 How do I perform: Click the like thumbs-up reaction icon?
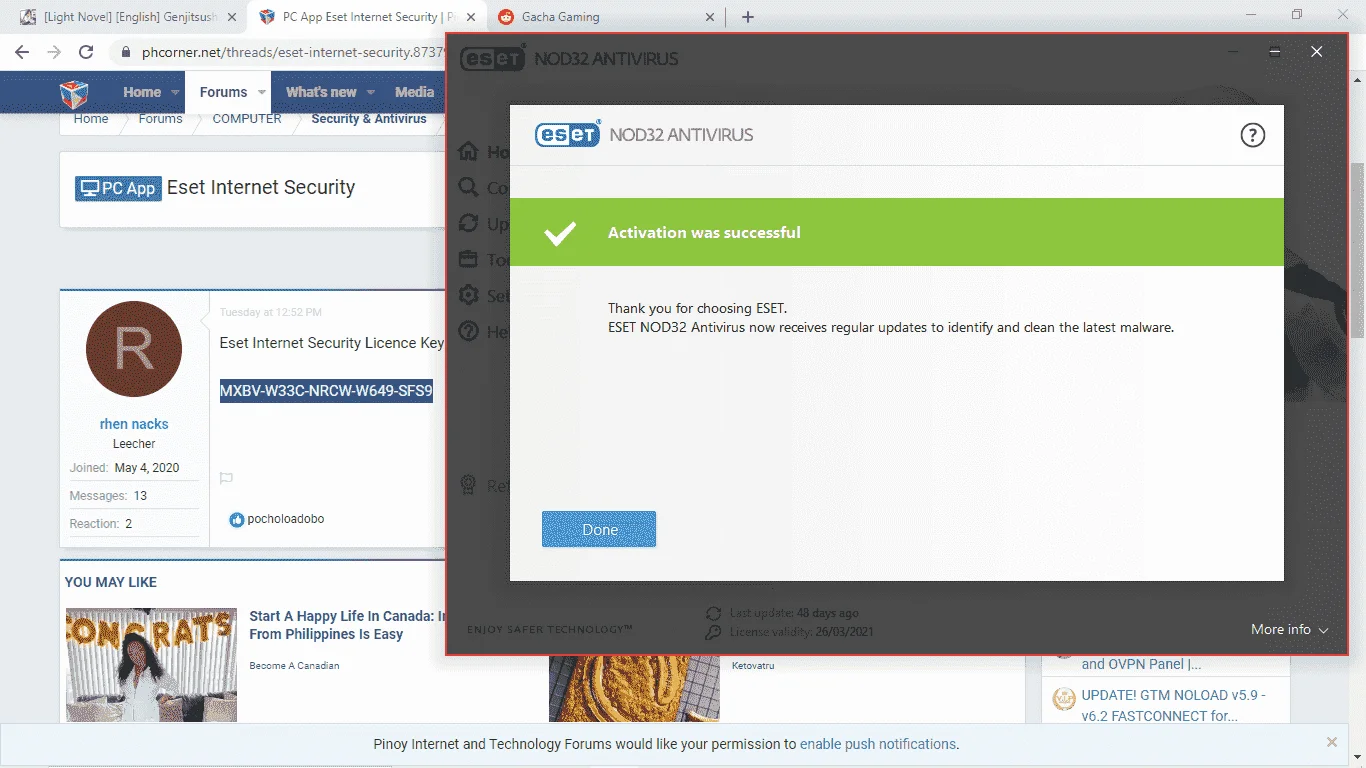coord(237,520)
